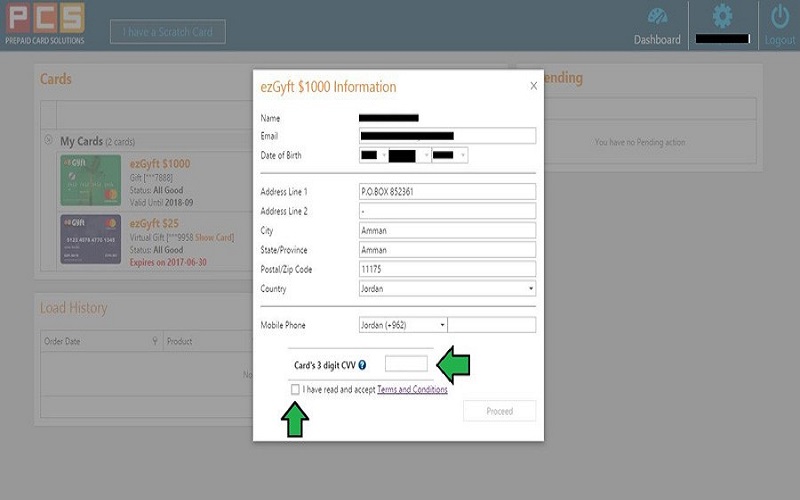Image resolution: width=800 pixels, height=500 pixels.
Task: Click the State/Province field
Action: pyautogui.click(x=447, y=249)
